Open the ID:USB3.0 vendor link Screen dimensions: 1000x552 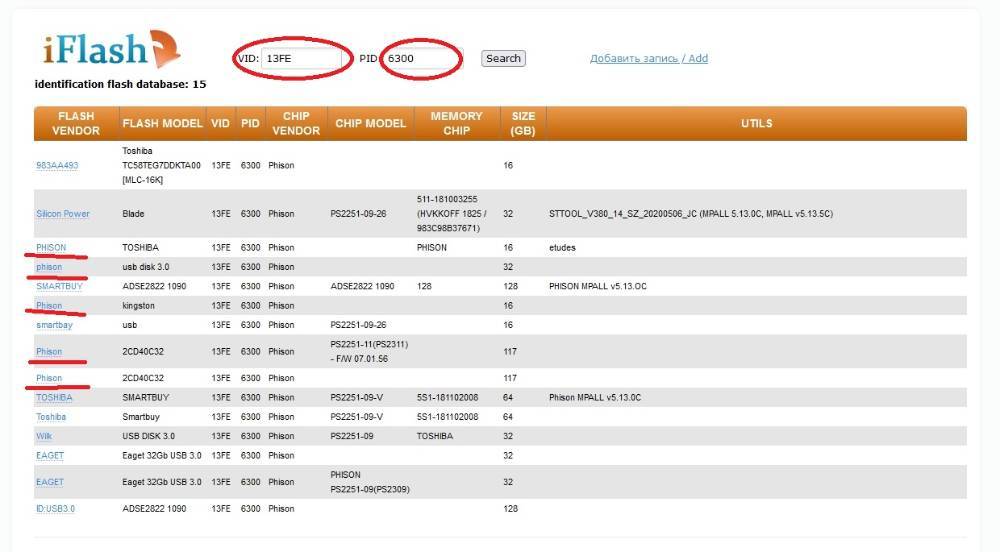click(x=55, y=509)
